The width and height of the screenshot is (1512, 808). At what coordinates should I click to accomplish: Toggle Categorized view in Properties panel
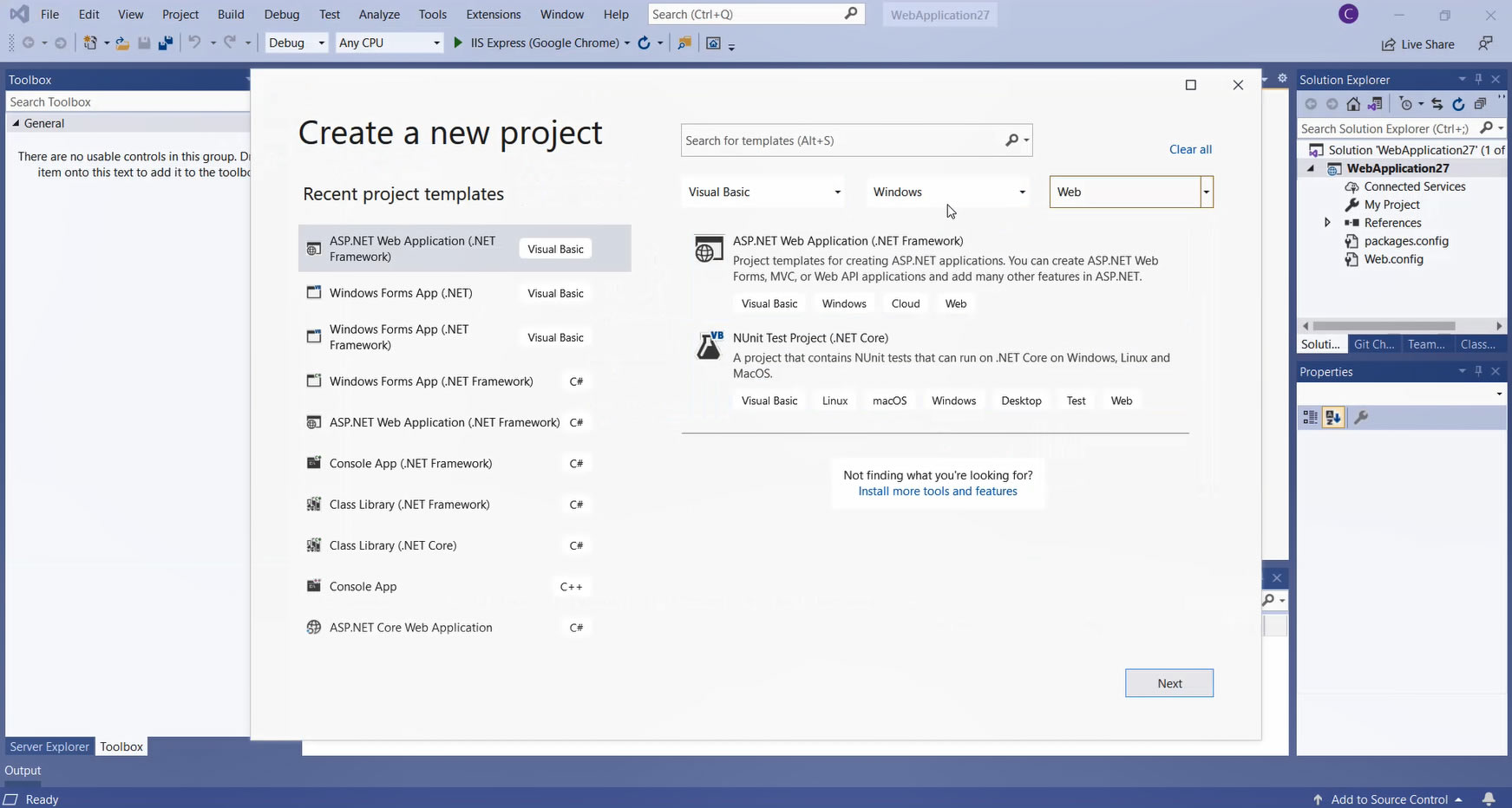[x=1310, y=418]
